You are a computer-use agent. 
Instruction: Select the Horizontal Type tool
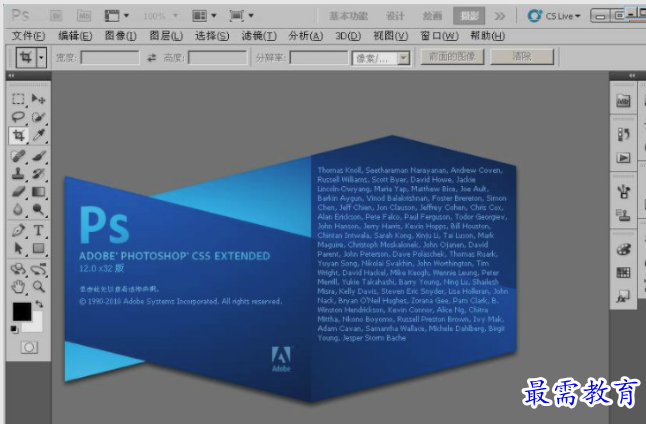click(x=38, y=230)
